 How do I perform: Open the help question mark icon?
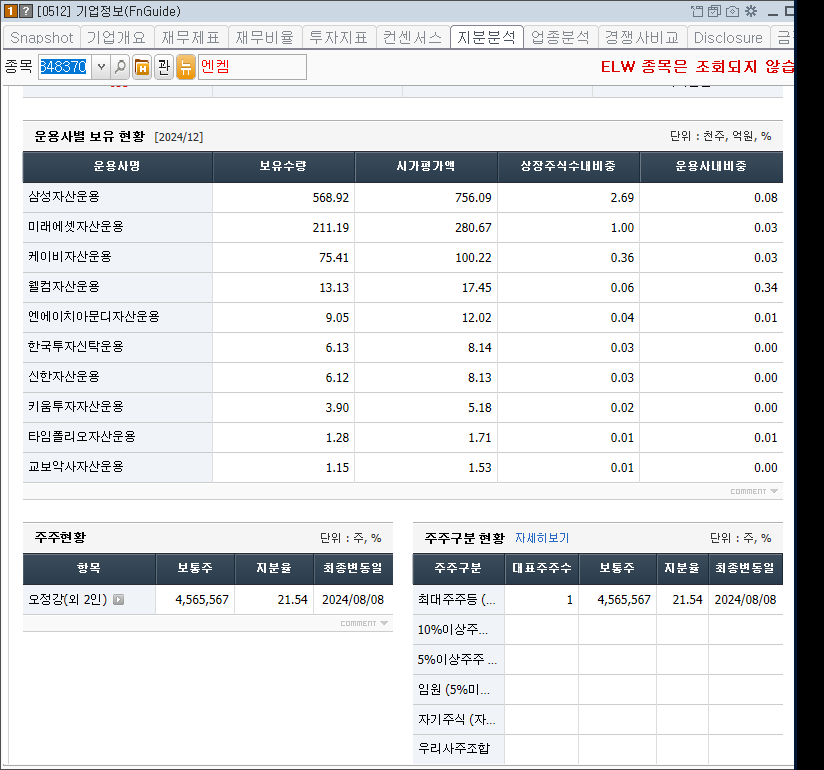pos(26,11)
